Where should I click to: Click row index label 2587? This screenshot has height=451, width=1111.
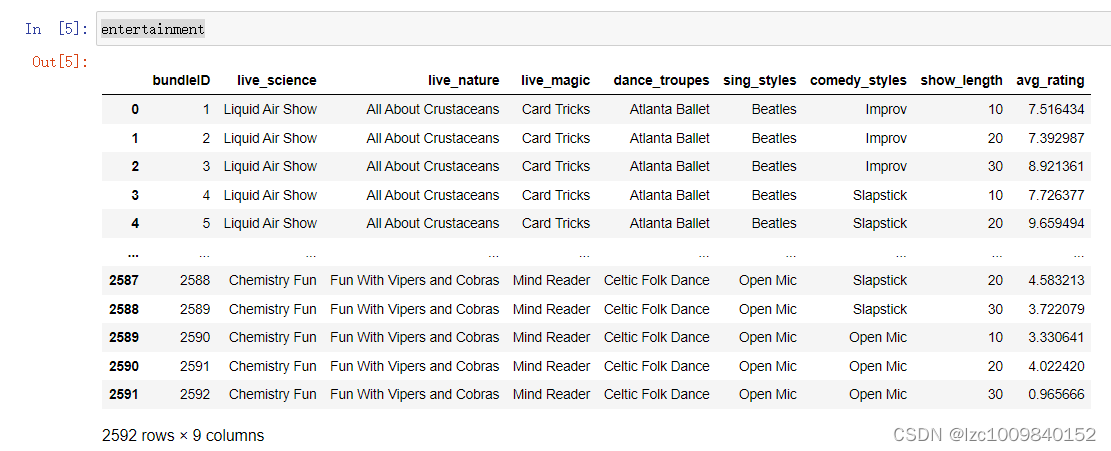pyautogui.click(x=124, y=281)
